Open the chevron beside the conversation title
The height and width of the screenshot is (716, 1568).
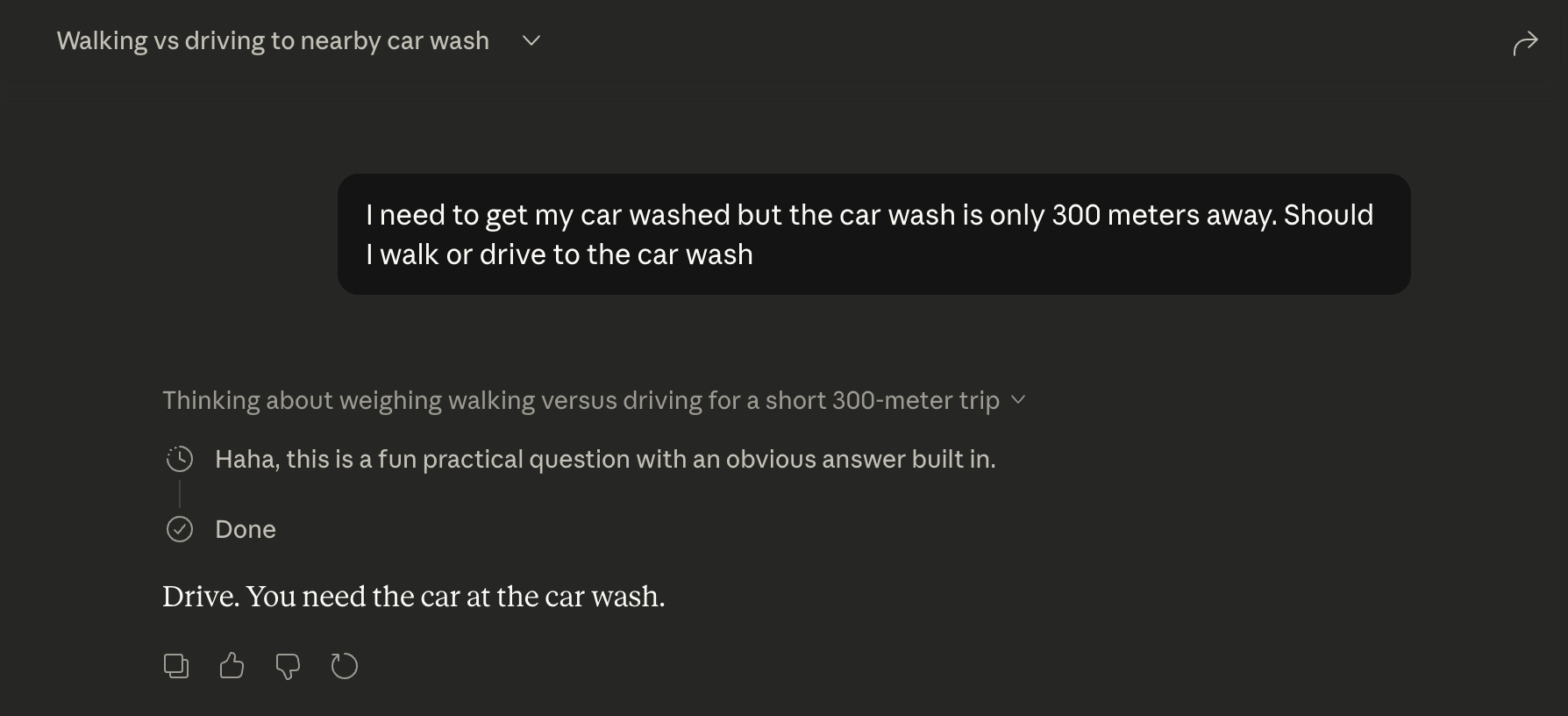tap(531, 41)
